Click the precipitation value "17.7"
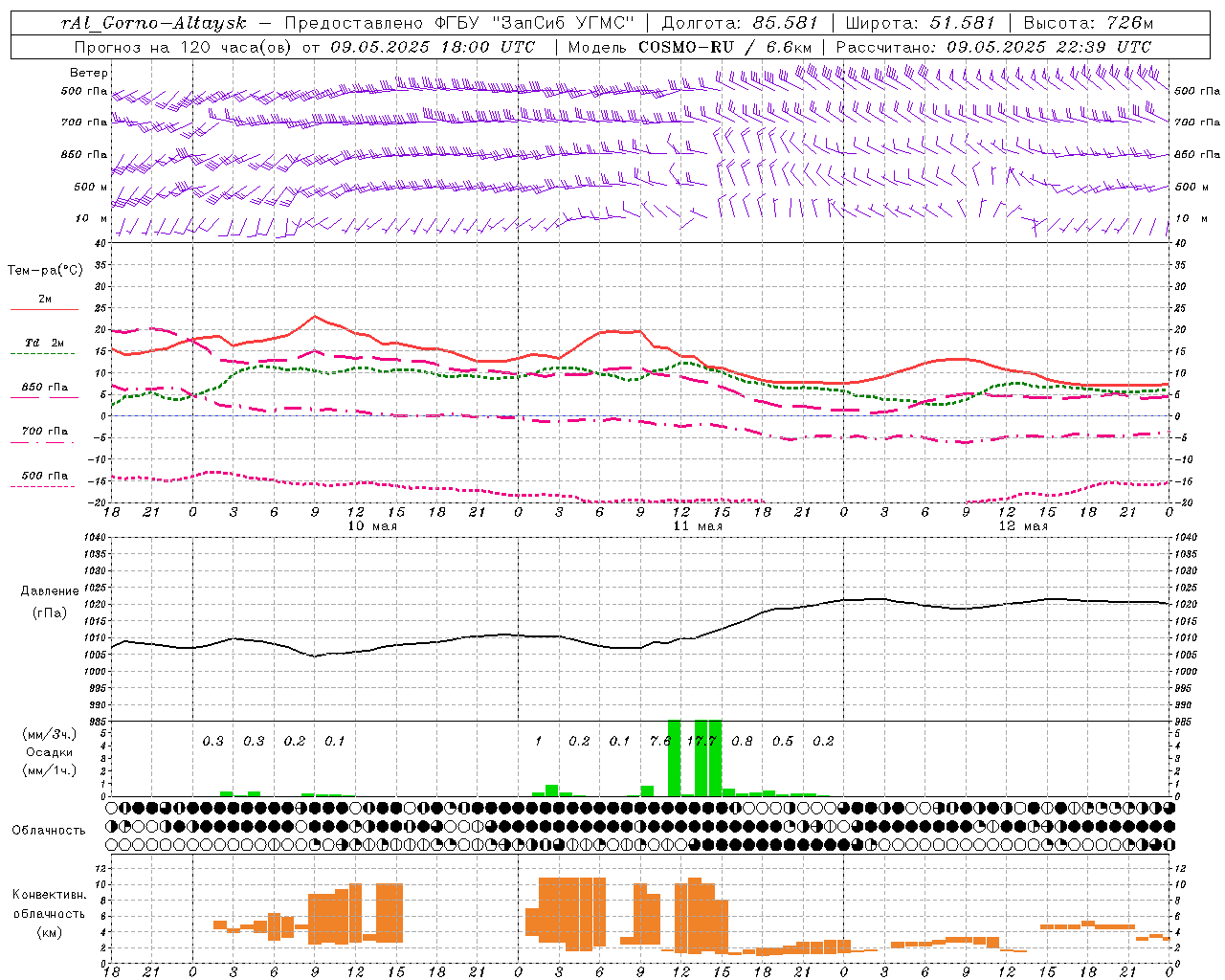The image size is (1225, 980). tap(702, 741)
